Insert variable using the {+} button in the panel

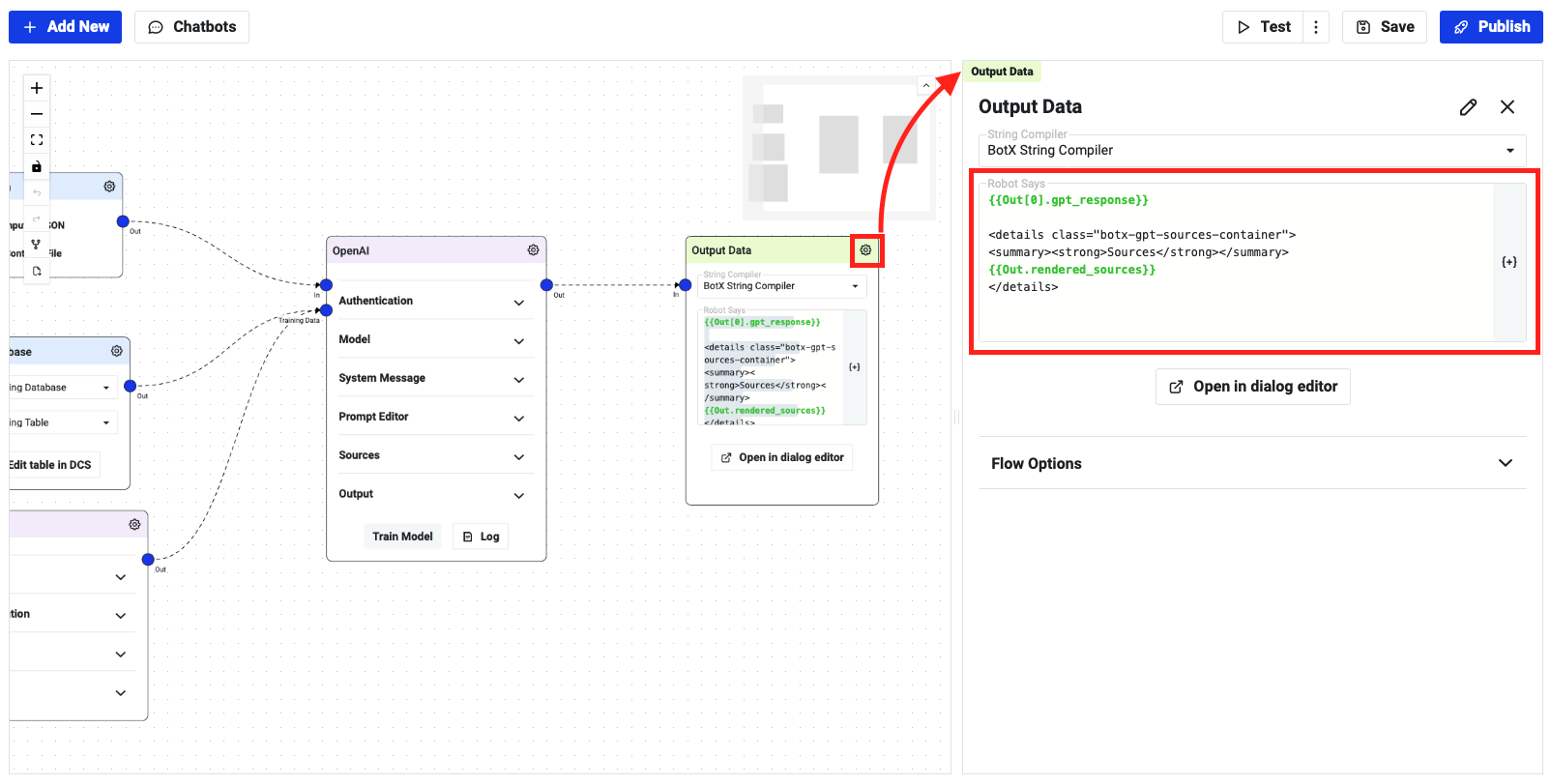click(1508, 263)
